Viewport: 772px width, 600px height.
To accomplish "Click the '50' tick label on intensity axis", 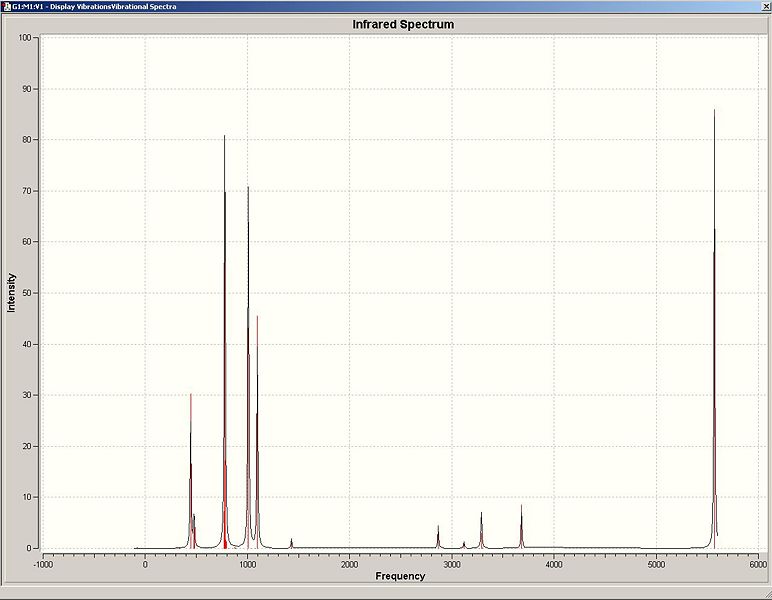I will [x=27, y=293].
